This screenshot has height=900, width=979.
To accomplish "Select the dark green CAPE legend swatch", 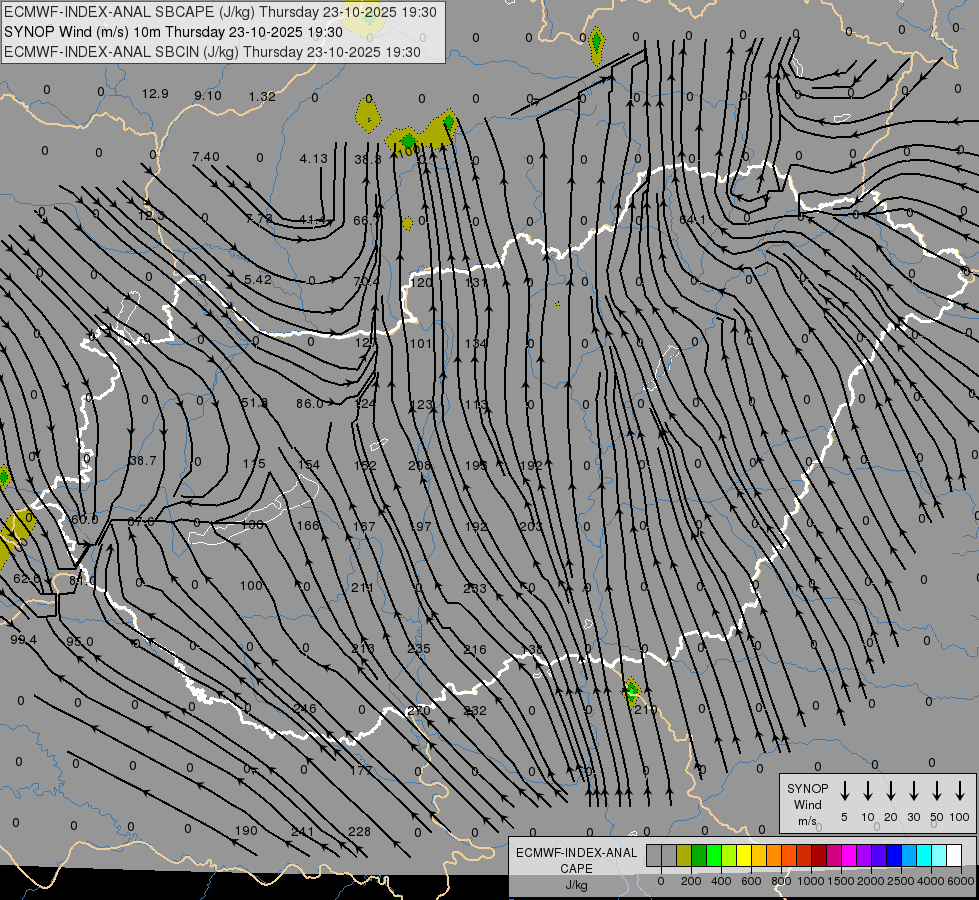I will [x=699, y=855].
